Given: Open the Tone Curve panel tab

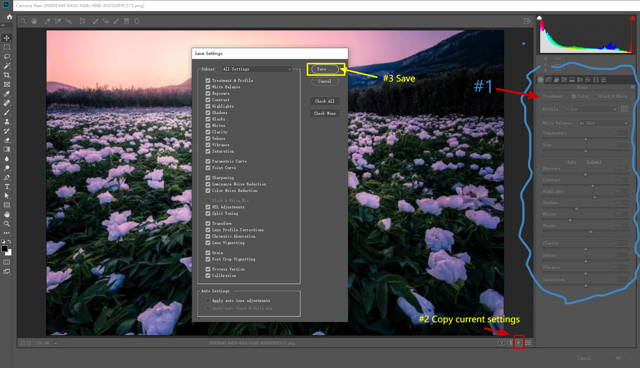Looking at the screenshot, I should (549, 80).
